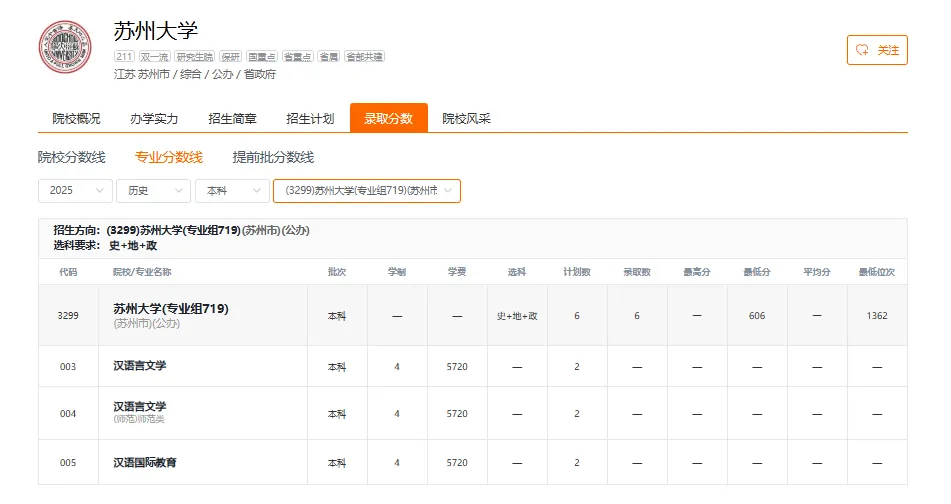Click code 004 cell

[x=68, y=414]
